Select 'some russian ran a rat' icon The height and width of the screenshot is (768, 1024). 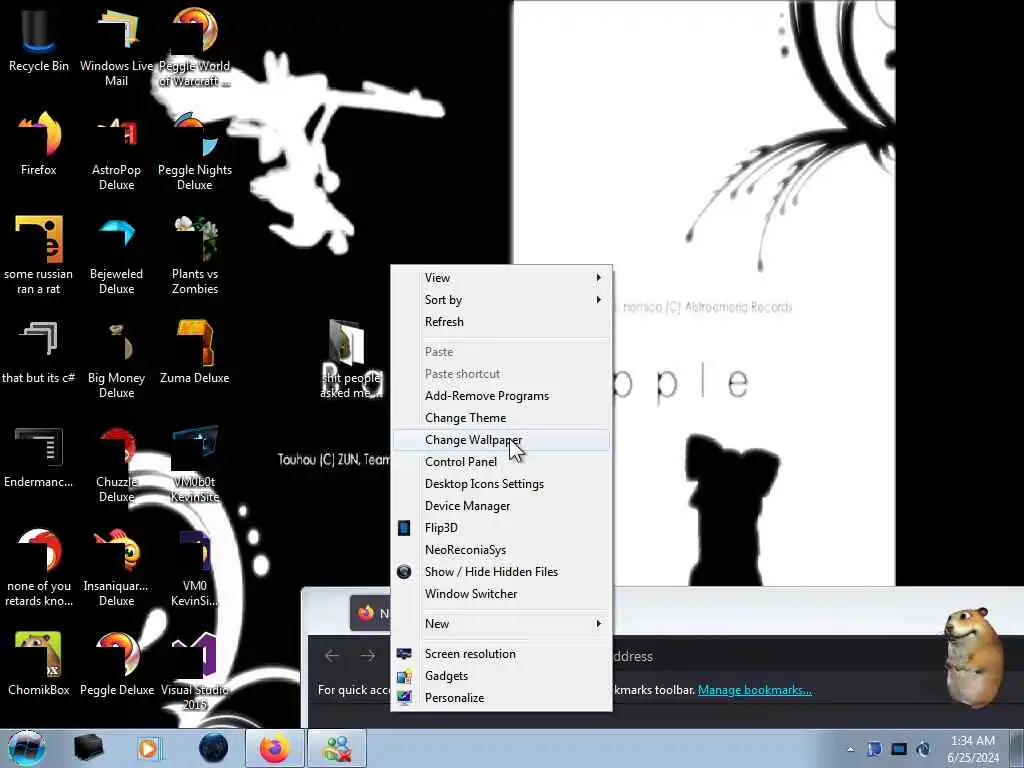39,255
